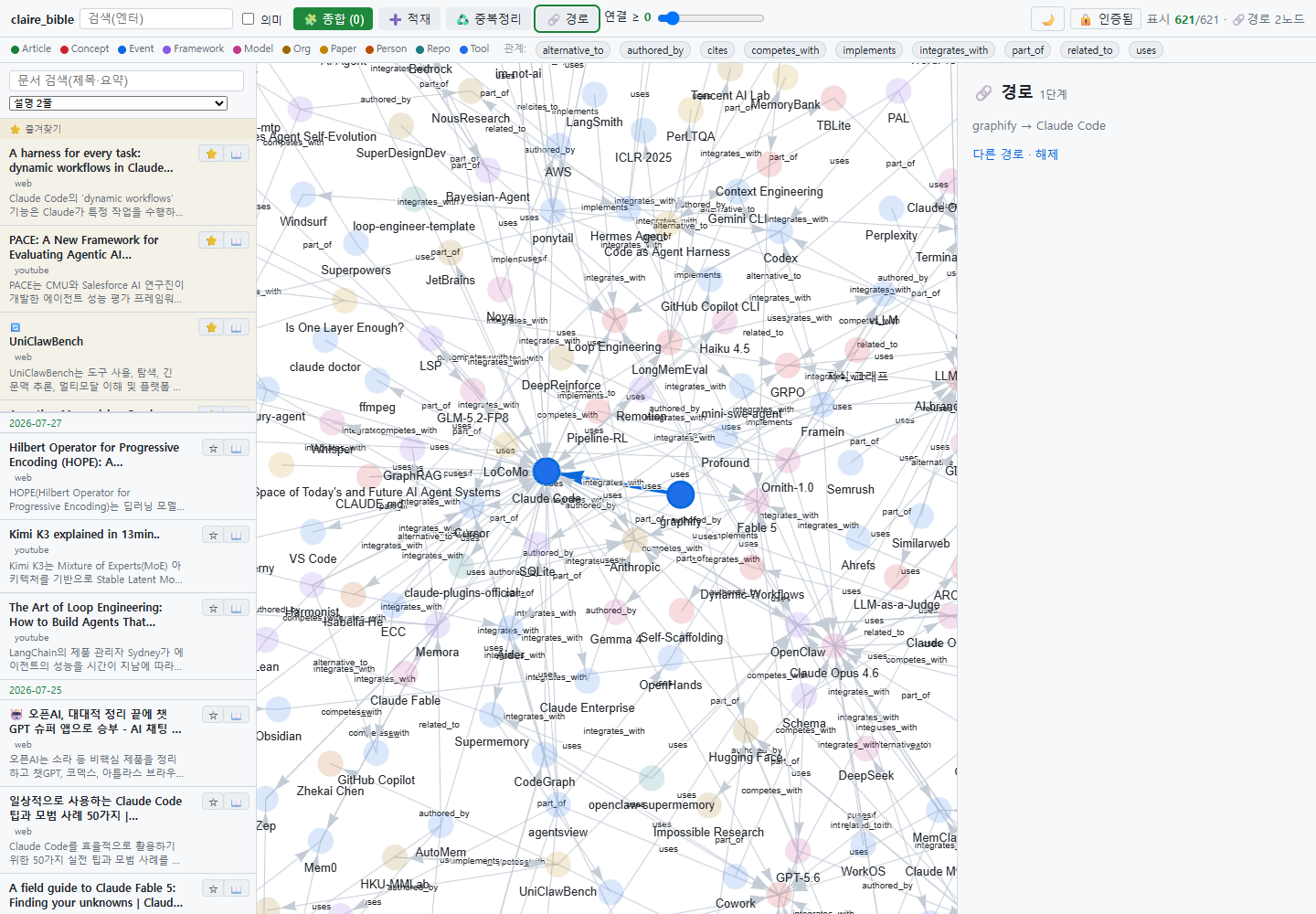Open book icon for OpenAI super app article
The width and height of the screenshot is (1316, 914).
[x=236, y=715]
